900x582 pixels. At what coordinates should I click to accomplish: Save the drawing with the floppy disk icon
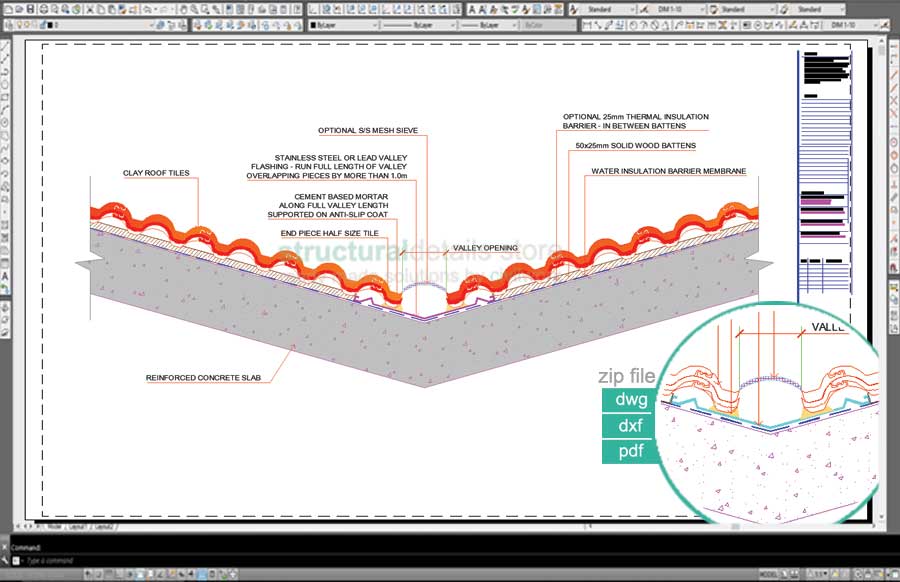(30, 9)
